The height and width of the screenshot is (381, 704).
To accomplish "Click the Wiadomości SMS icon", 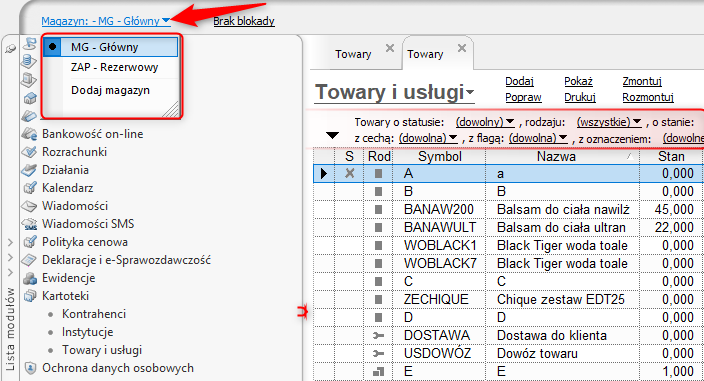I will (29, 224).
